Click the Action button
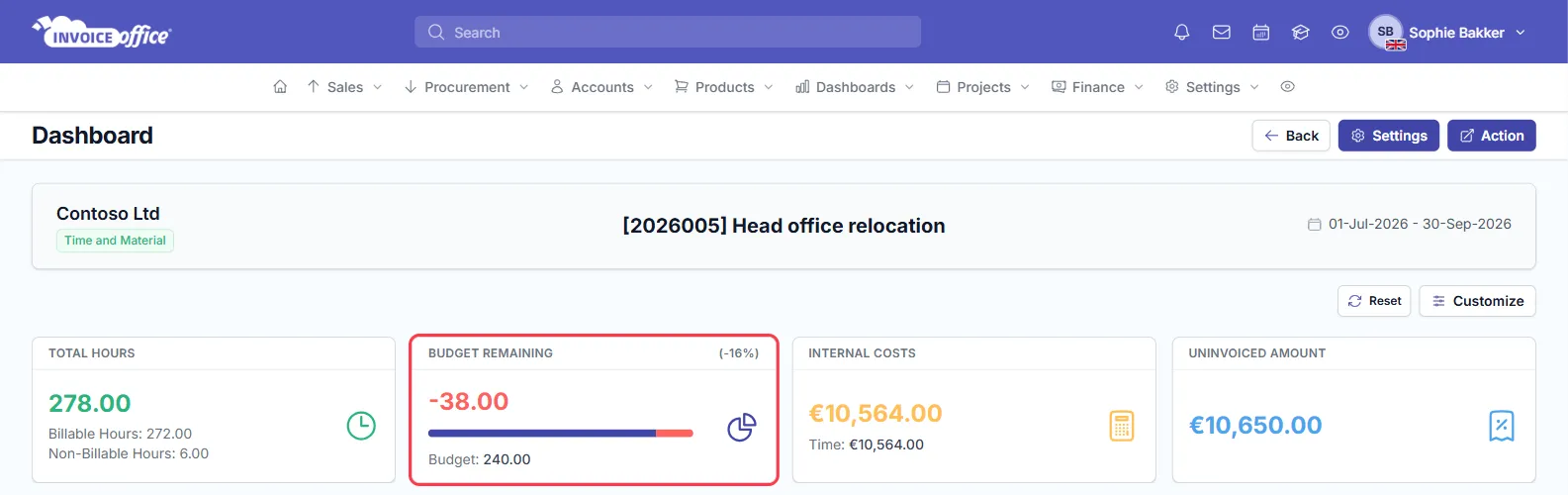This screenshot has width=1568, height=495. pos(1492,136)
